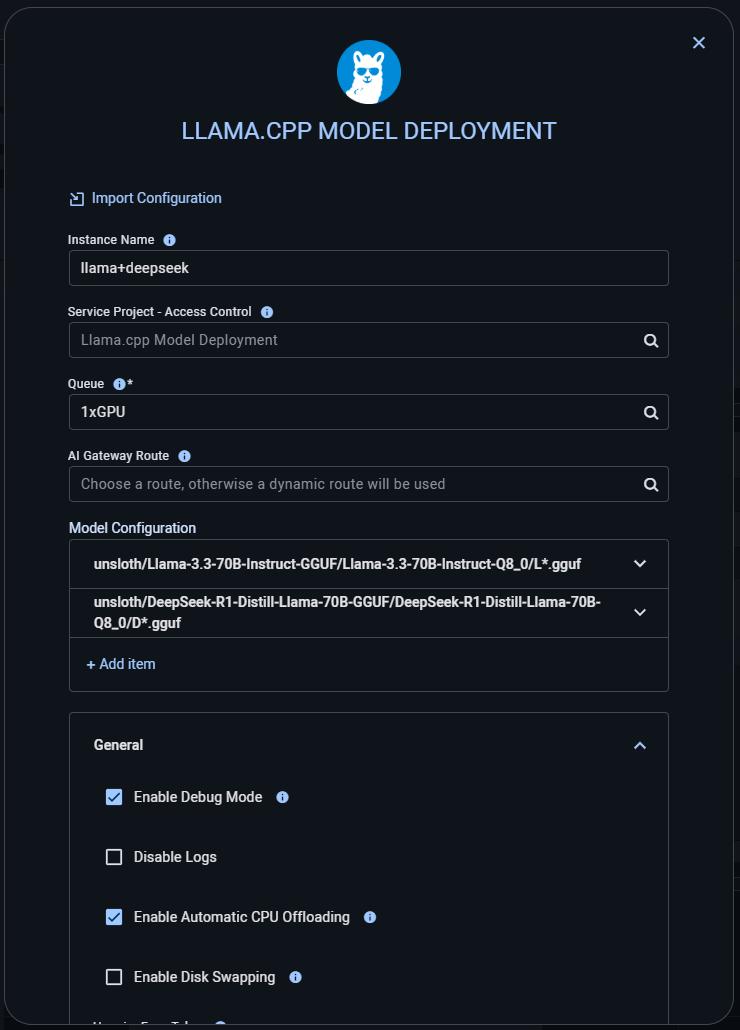
Task: Click the AI Gateway Route info icon
Action: click(x=184, y=456)
